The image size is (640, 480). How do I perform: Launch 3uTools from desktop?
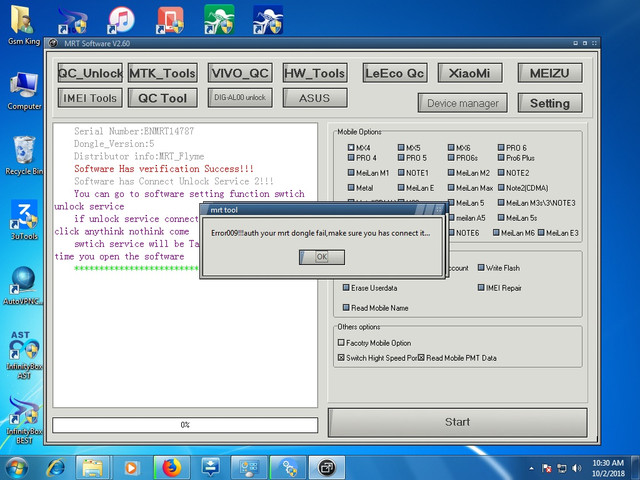click(x=24, y=220)
